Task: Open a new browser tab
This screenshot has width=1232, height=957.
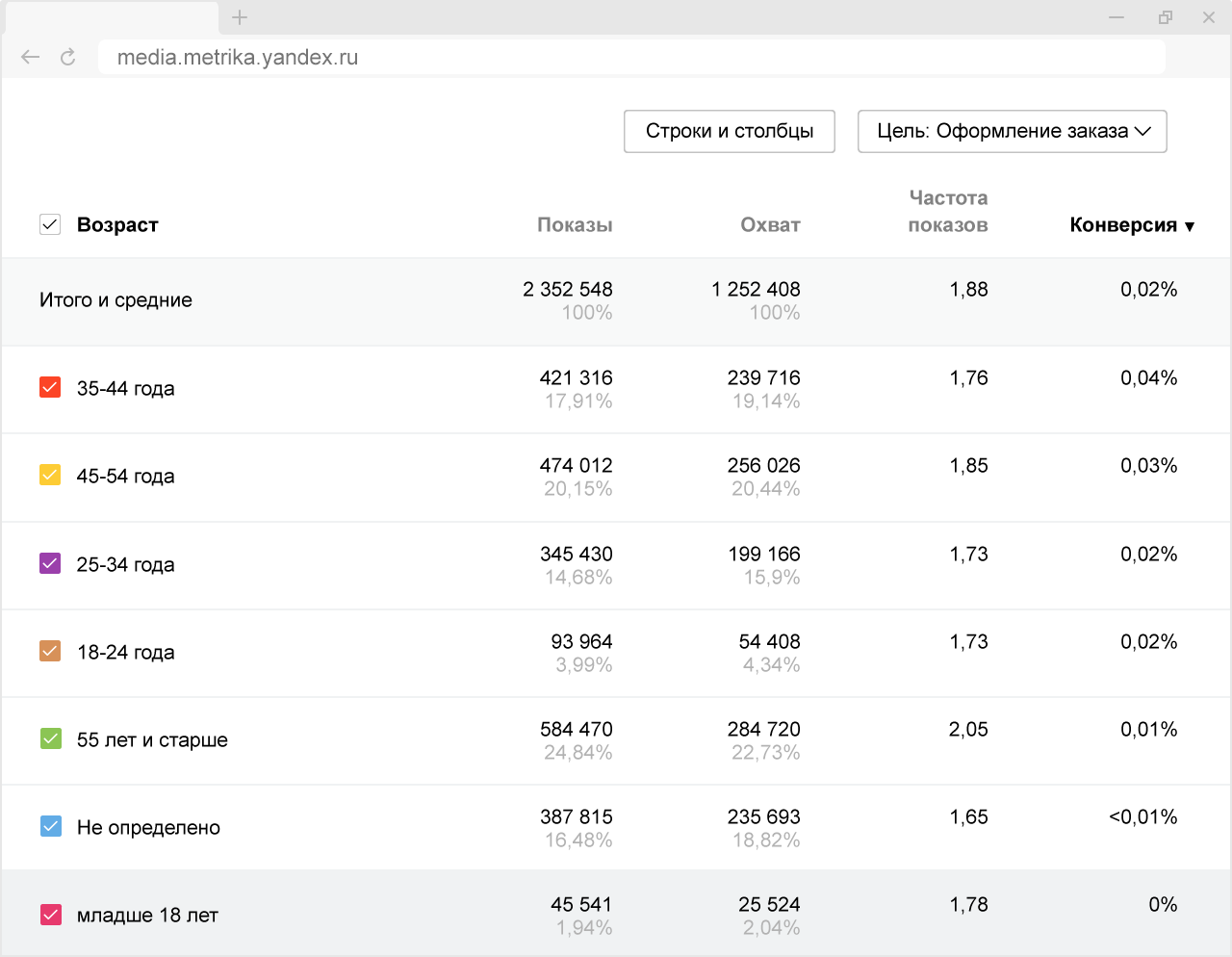Action: [x=240, y=17]
